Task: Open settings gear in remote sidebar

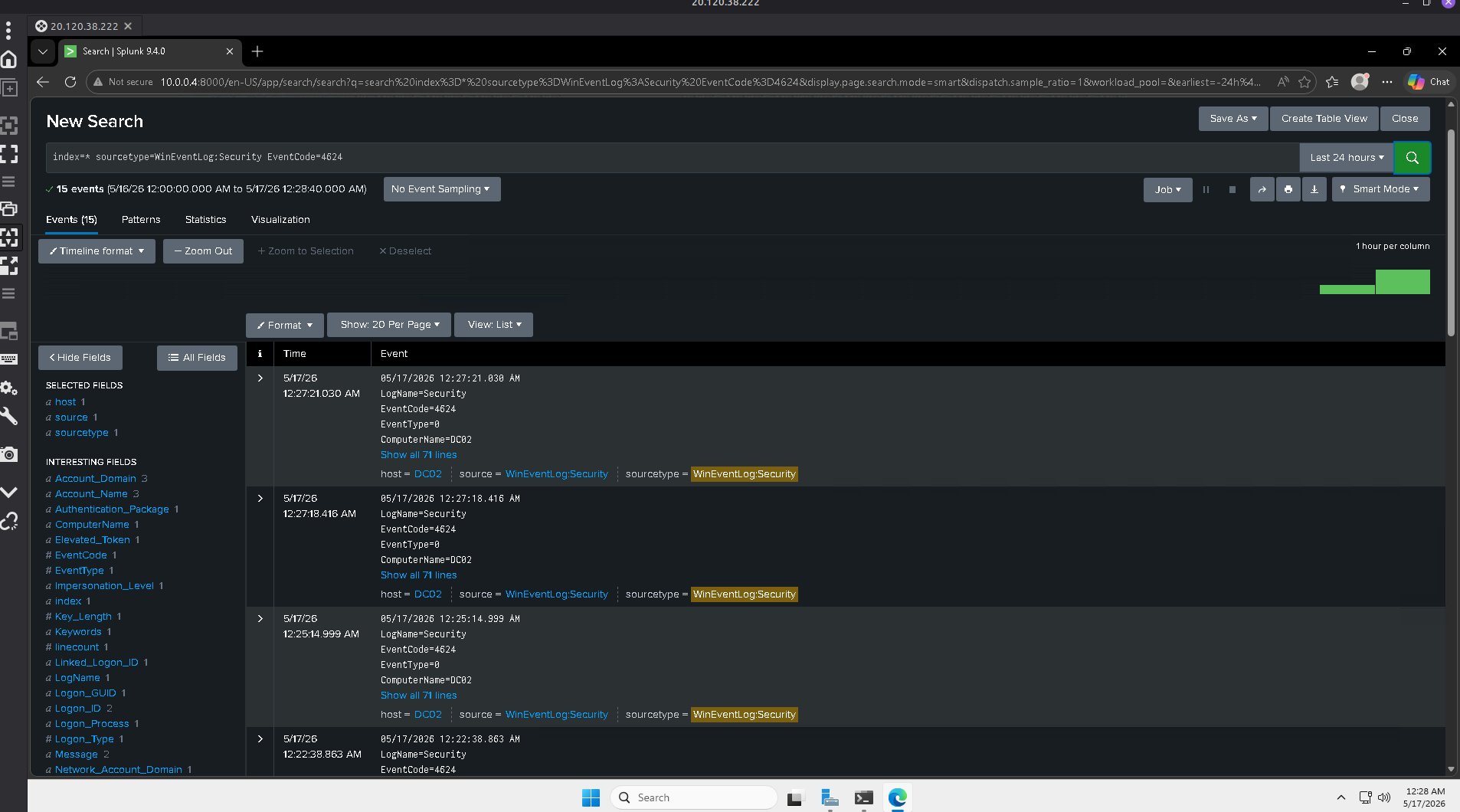Action: pyautogui.click(x=9, y=388)
